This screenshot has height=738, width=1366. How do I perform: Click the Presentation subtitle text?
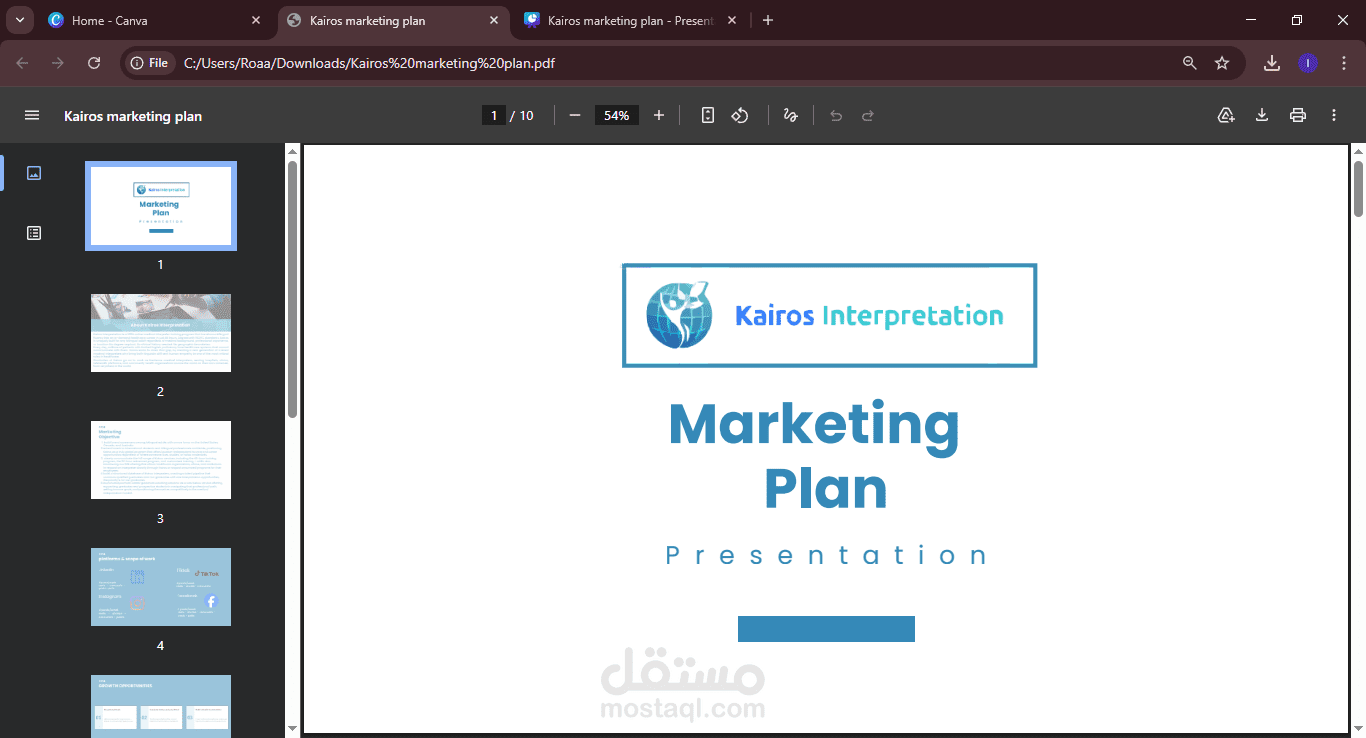[x=826, y=556]
